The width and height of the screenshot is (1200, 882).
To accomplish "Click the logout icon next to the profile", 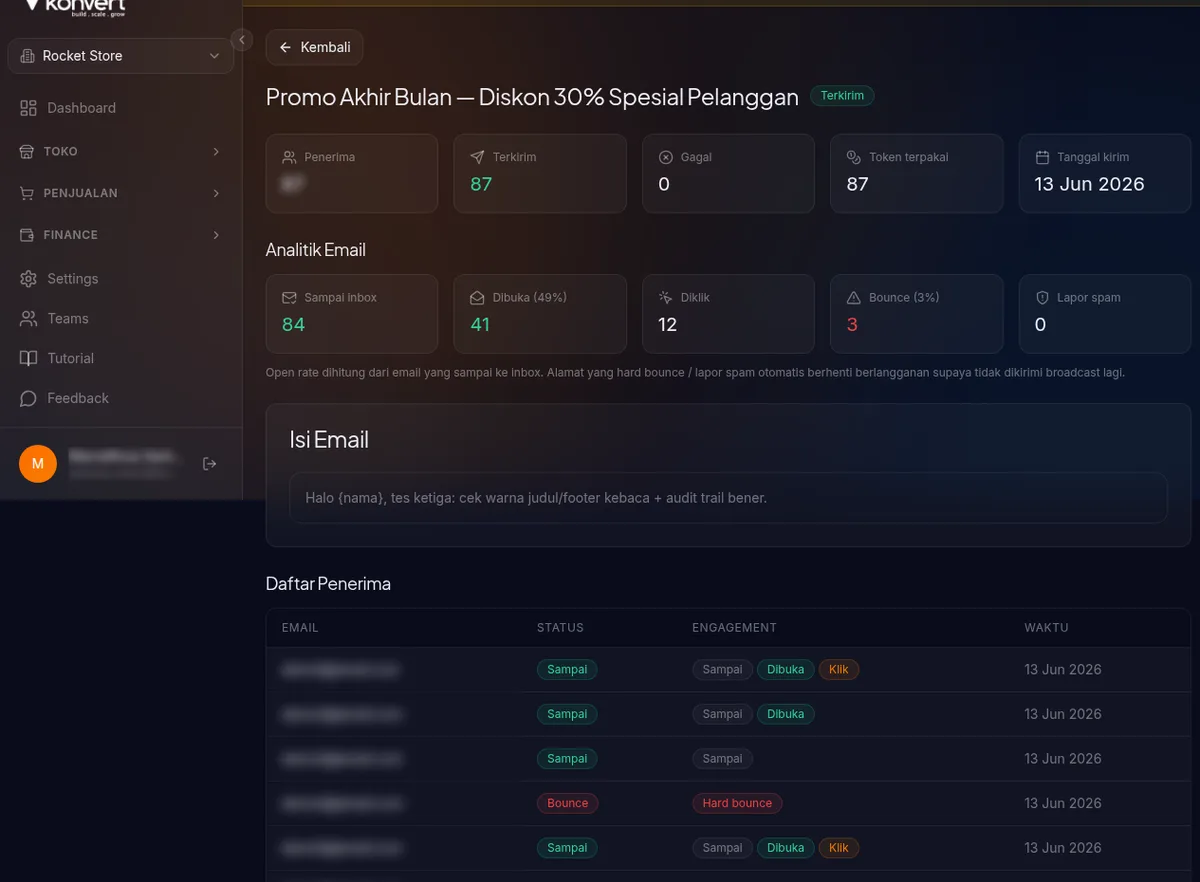I will (209, 464).
